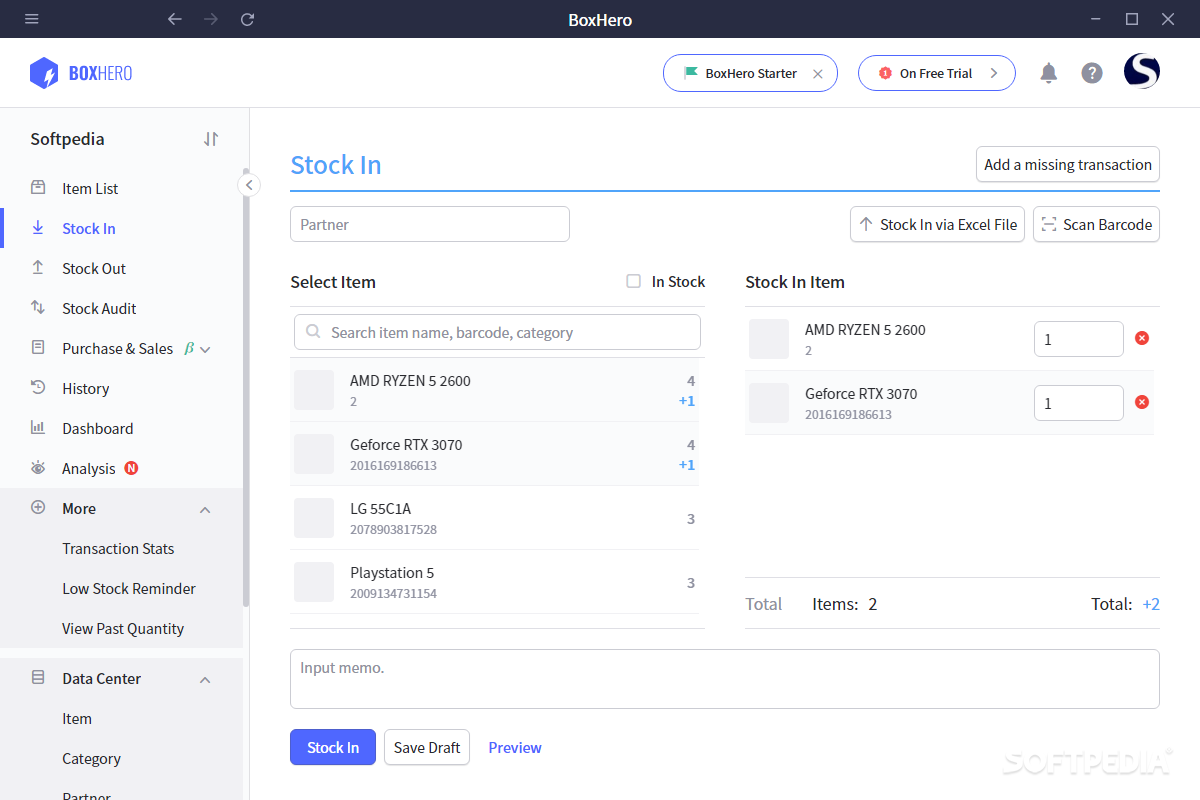Screen dimensions: 1200x800
Task: Open the Preview link
Action: tap(515, 747)
